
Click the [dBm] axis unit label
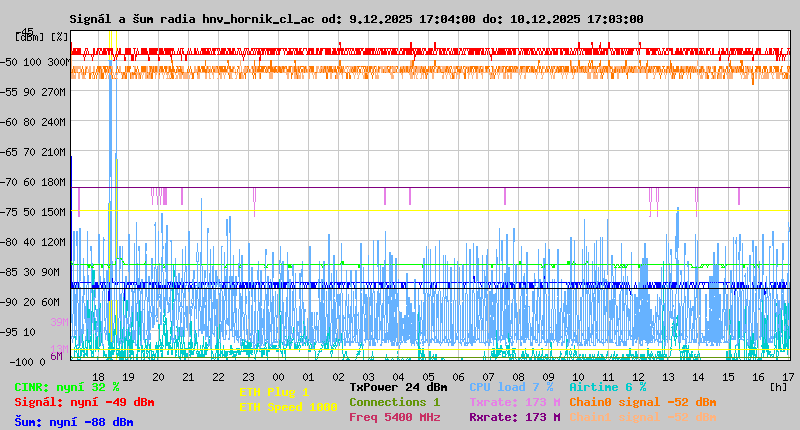[x=28, y=37]
